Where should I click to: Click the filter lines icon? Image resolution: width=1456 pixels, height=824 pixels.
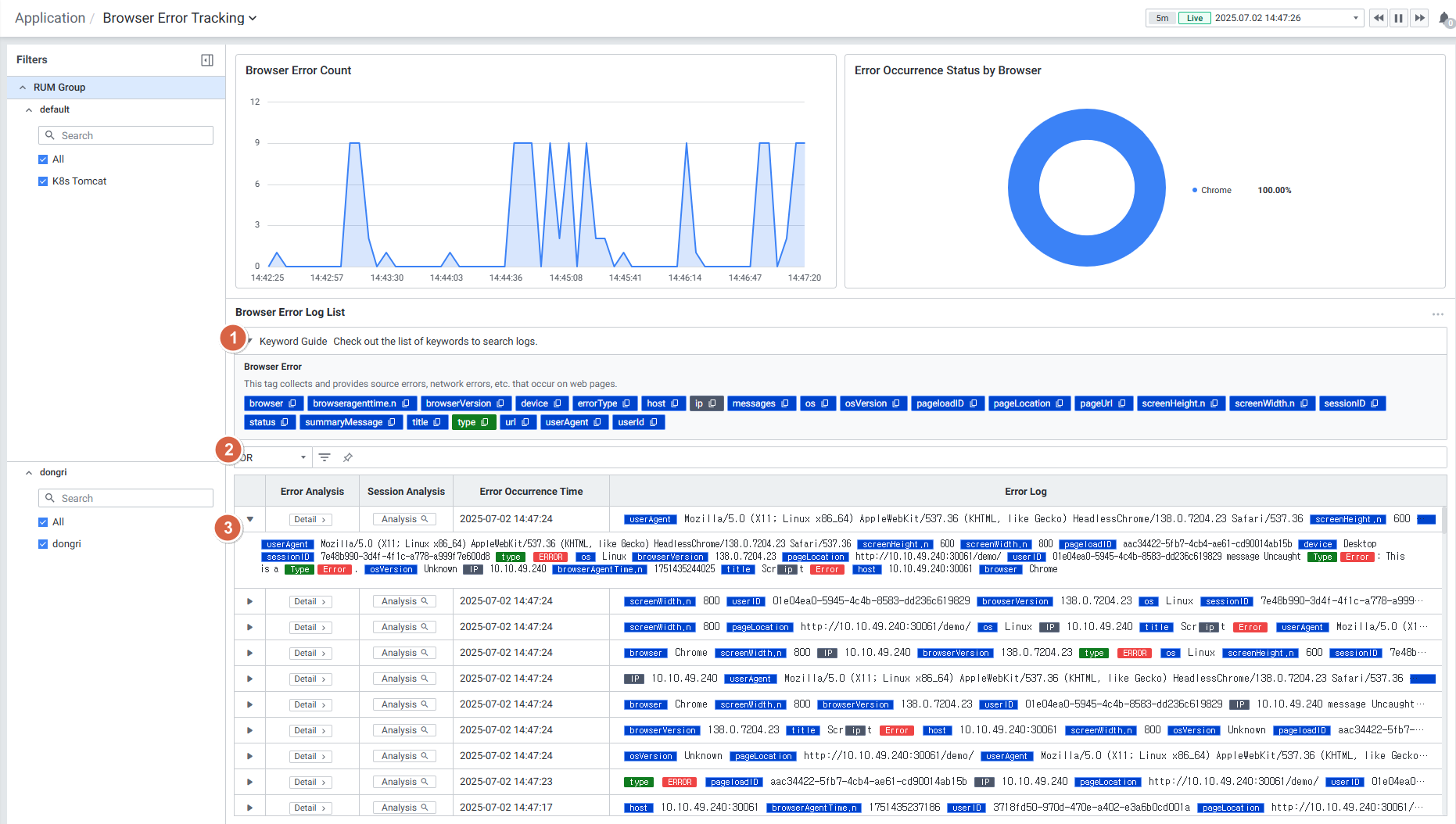click(325, 457)
